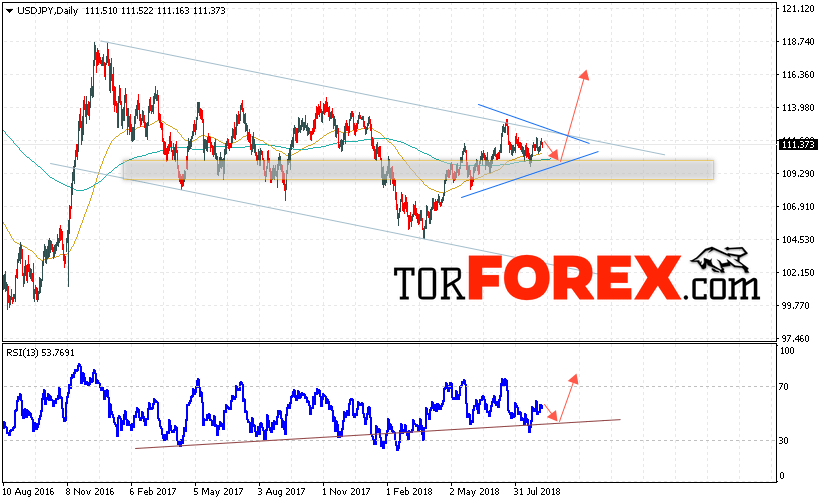819x503 pixels.
Task: Click the 1 Feb 2018 date label
Action: [409, 492]
